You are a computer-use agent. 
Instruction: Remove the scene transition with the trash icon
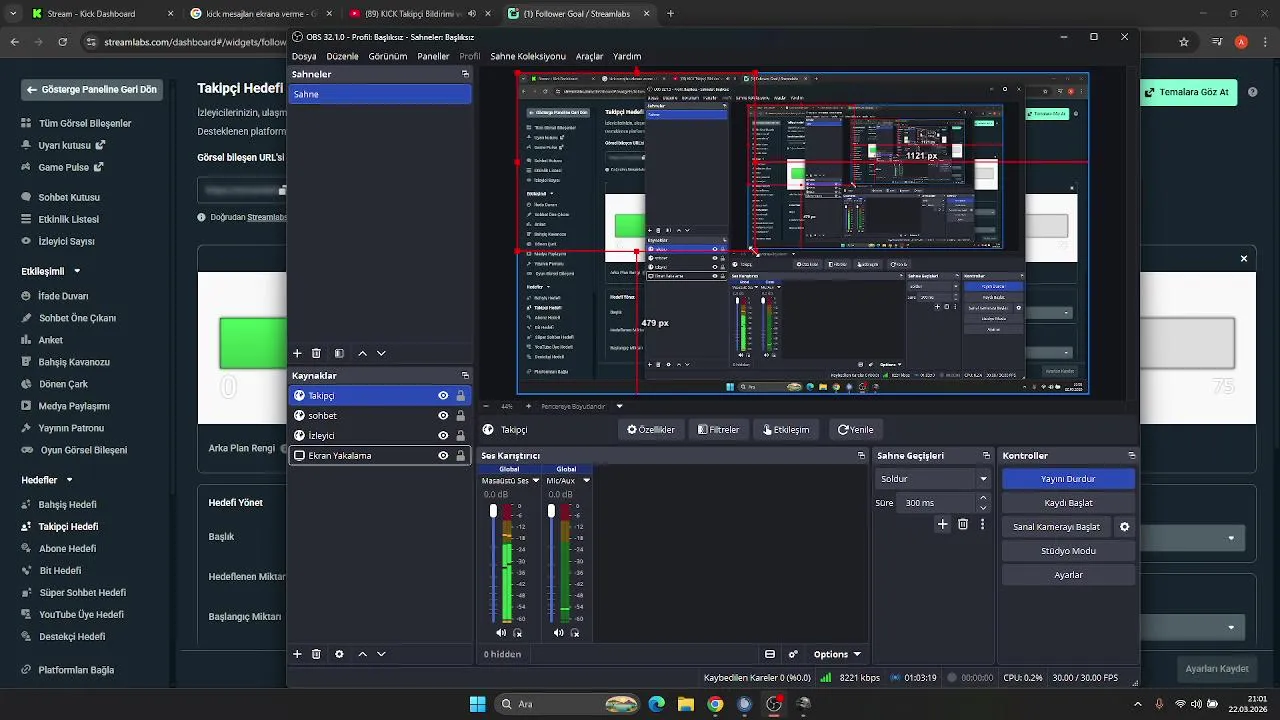pyautogui.click(x=963, y=524)
